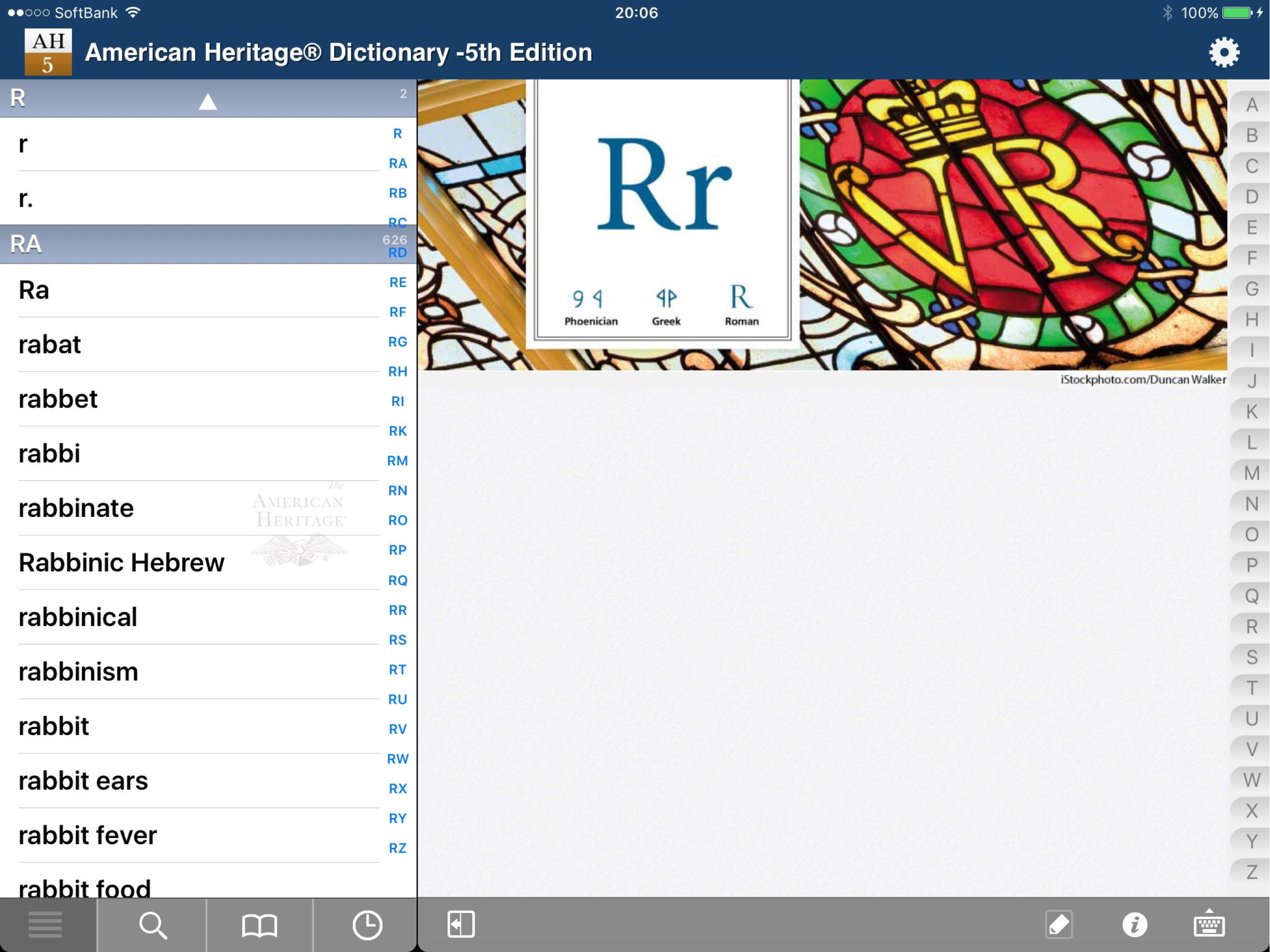Select the index list icon tab

46,925
